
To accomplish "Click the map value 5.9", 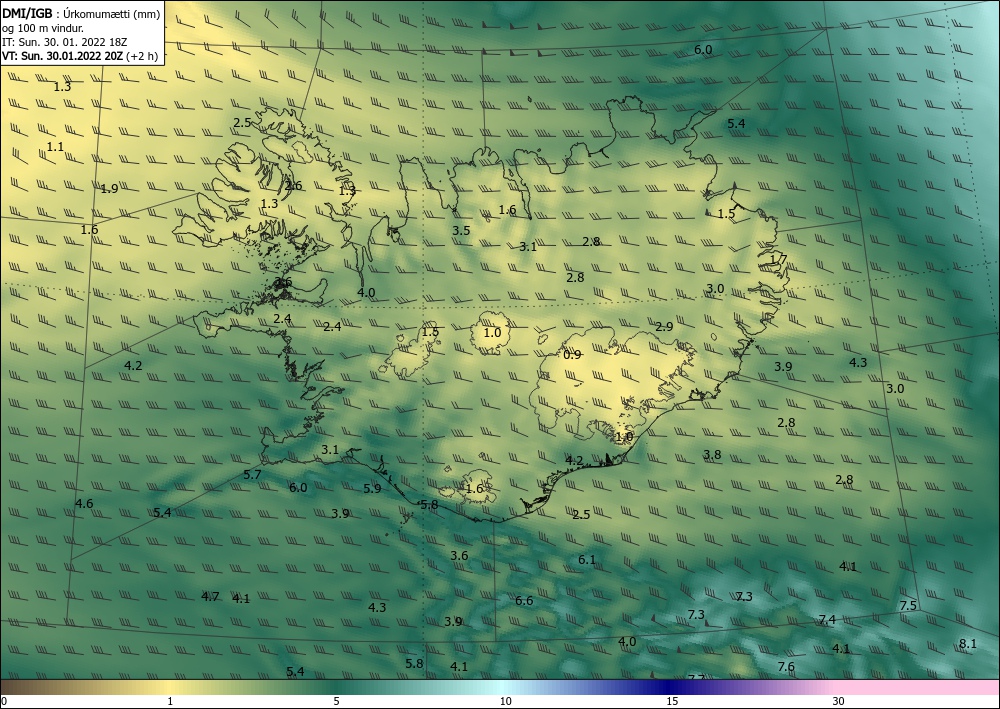I will tap(372, 488).
